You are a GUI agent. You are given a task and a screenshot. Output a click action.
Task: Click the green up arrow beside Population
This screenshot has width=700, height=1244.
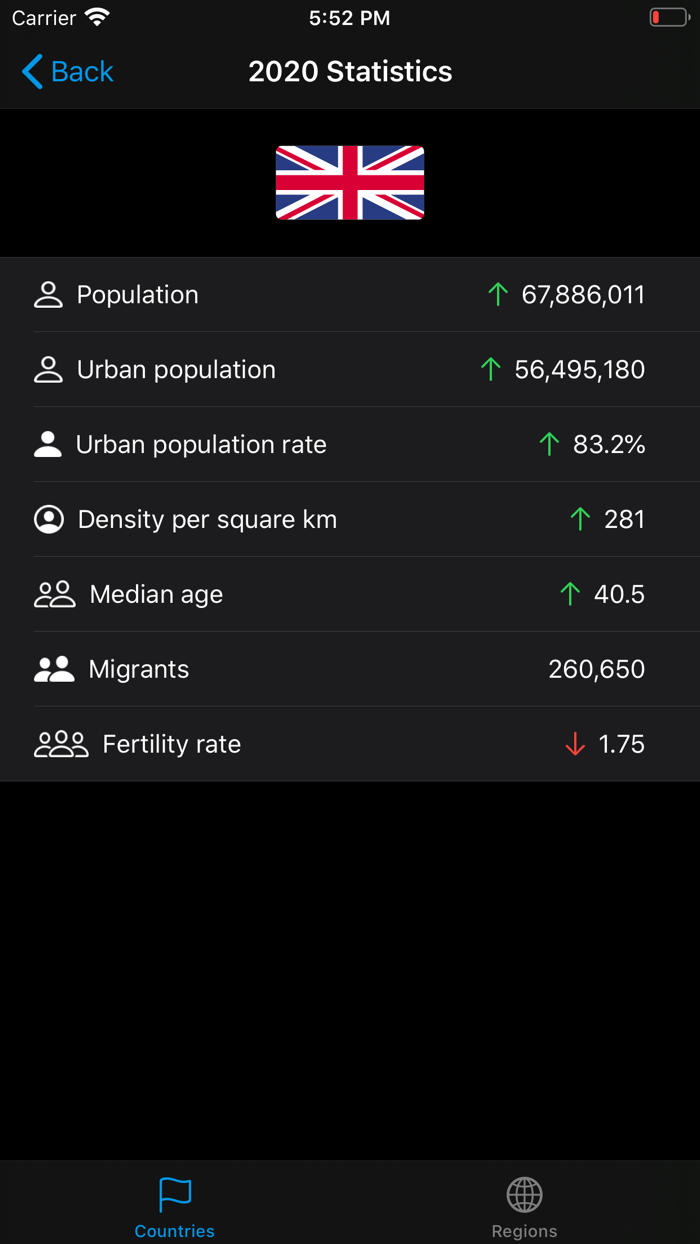(x=497, y=294)
